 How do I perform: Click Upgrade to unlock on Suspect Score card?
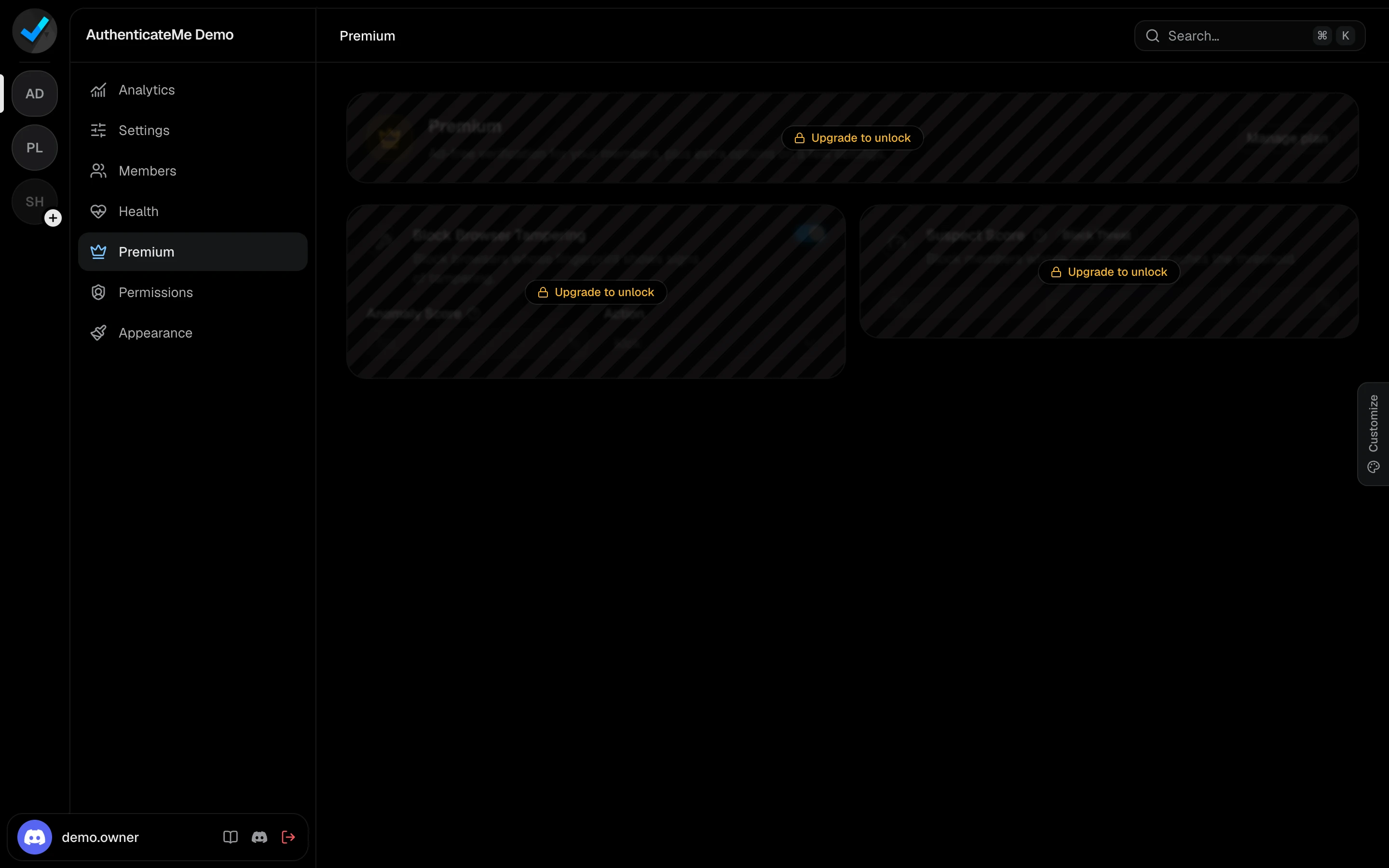coord(1109,272)
